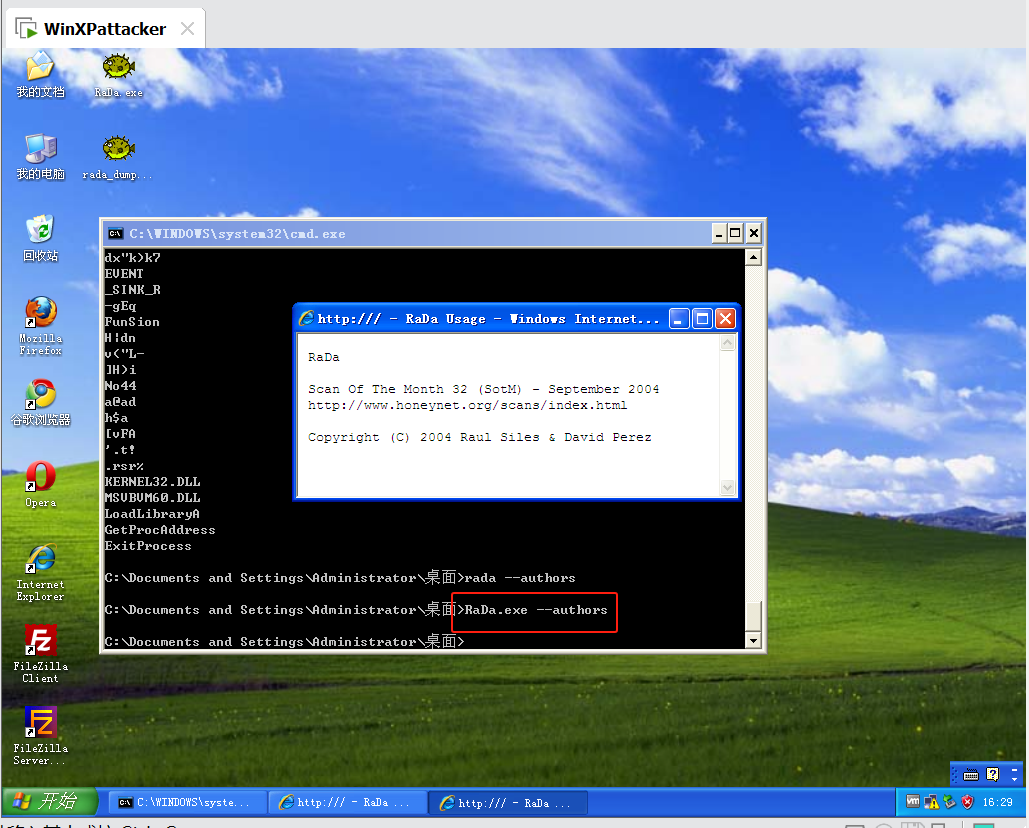
Task: Click the VMware Tools tray icon
Action: (x=913, y=801)
